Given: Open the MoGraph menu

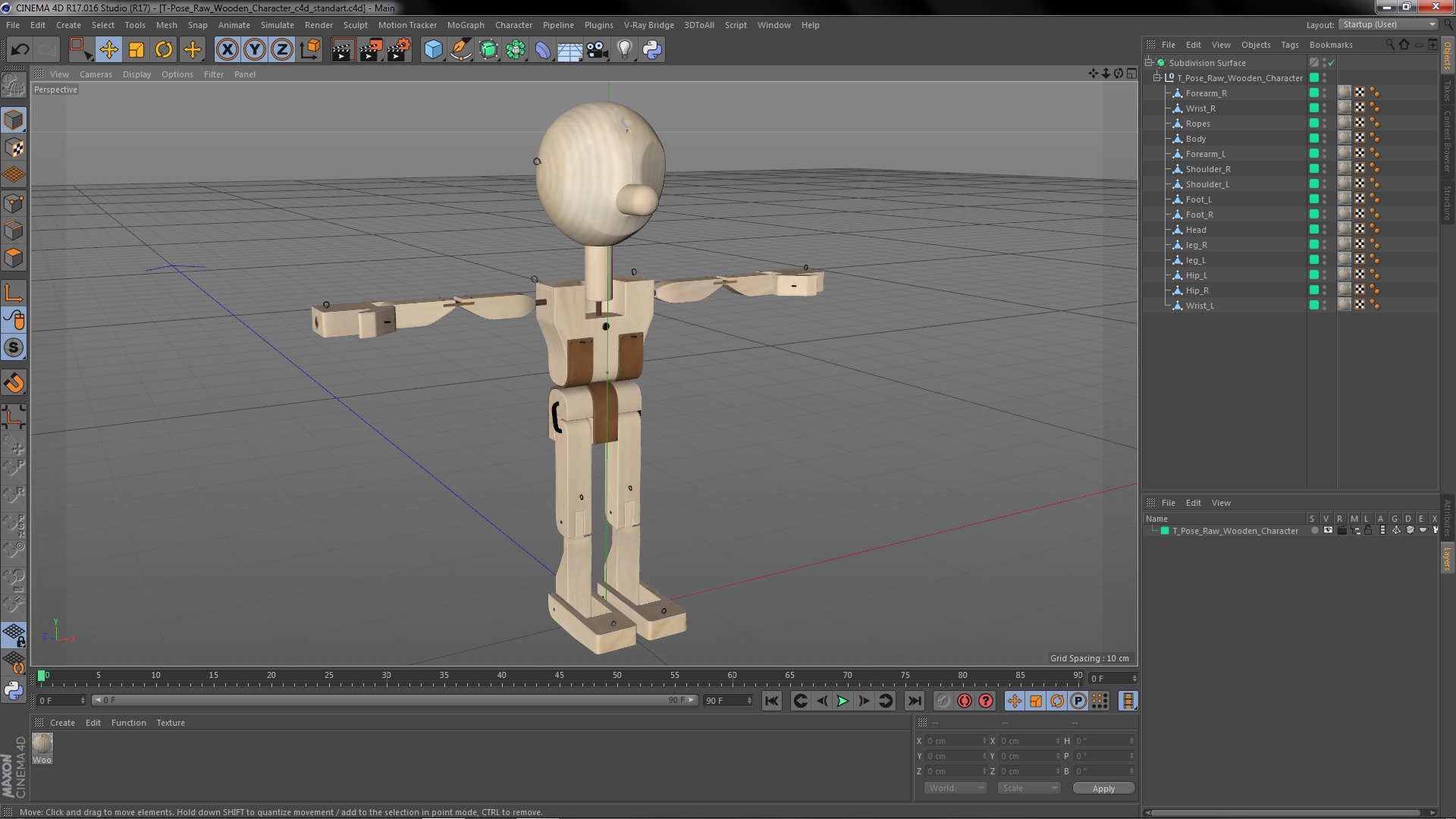Looking at the screenshot, I should click(466, 25).
